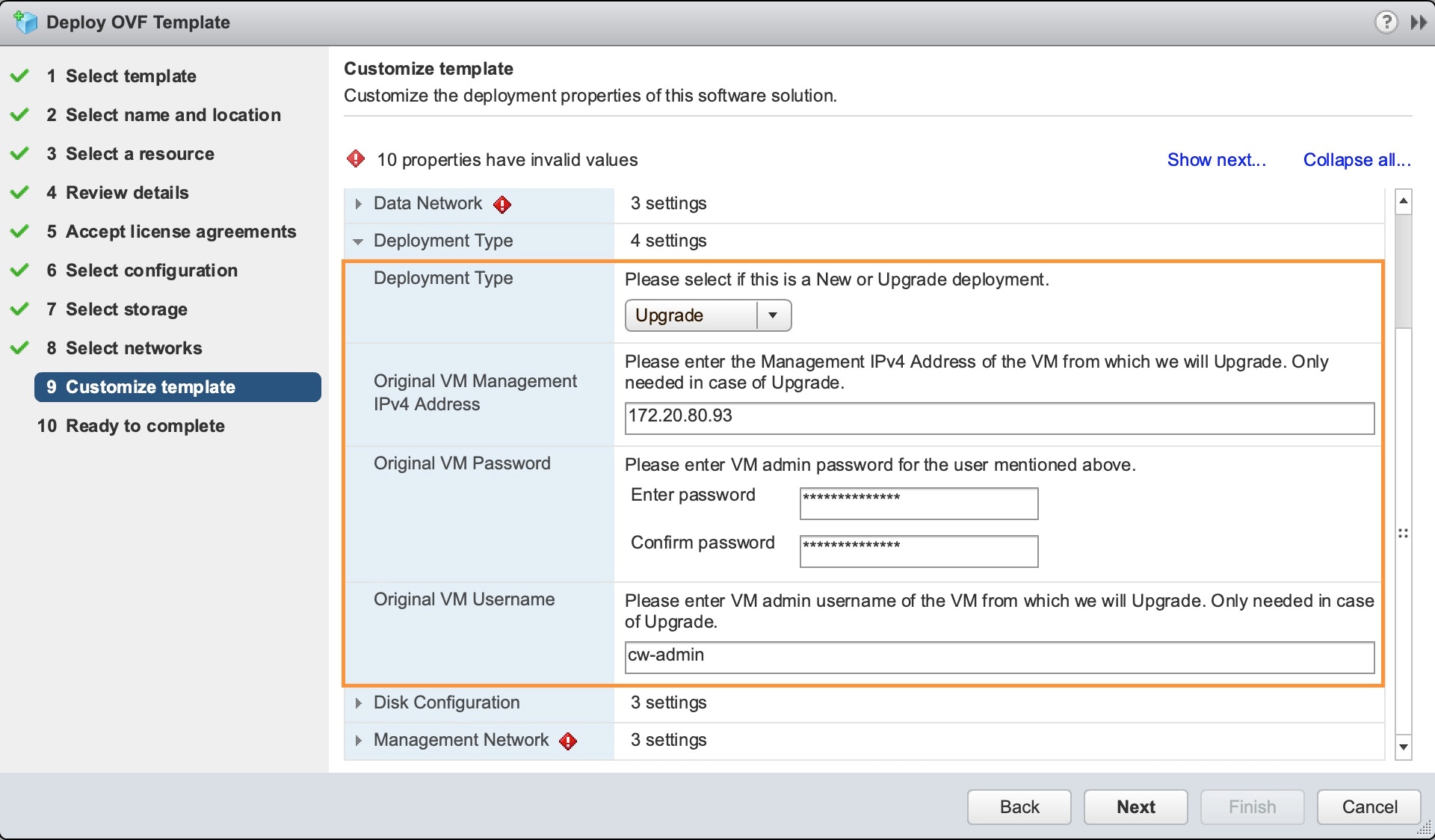Click the Collapse all link
Screen dimensions: 1435x840
pos(1357,160)
